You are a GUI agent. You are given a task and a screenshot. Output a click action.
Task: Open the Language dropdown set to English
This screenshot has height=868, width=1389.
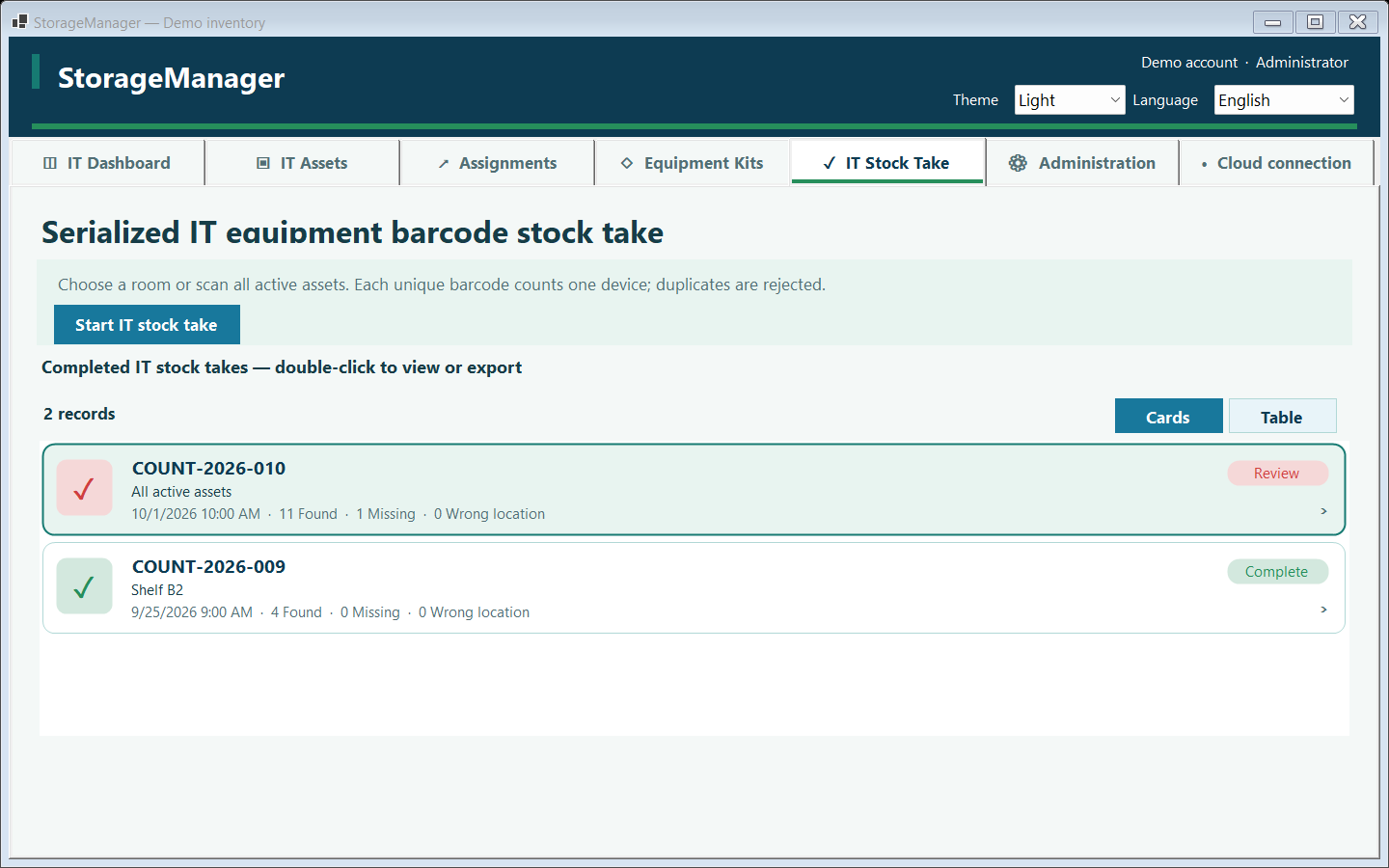click(x=1284, y=100)
